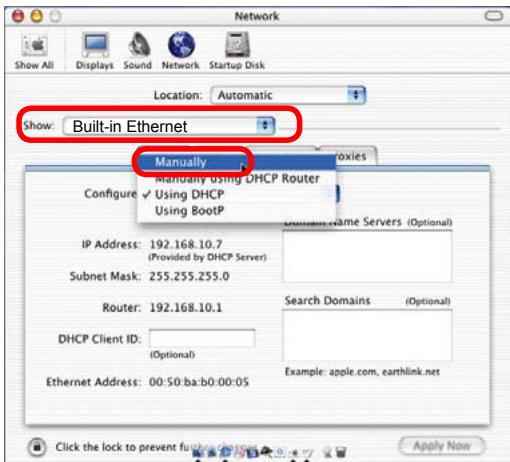Image resolution: width=510 pixels, height=462 pixels.
Task: Click the router address 192.168.10.1
Action: click(x=186, y=307)
